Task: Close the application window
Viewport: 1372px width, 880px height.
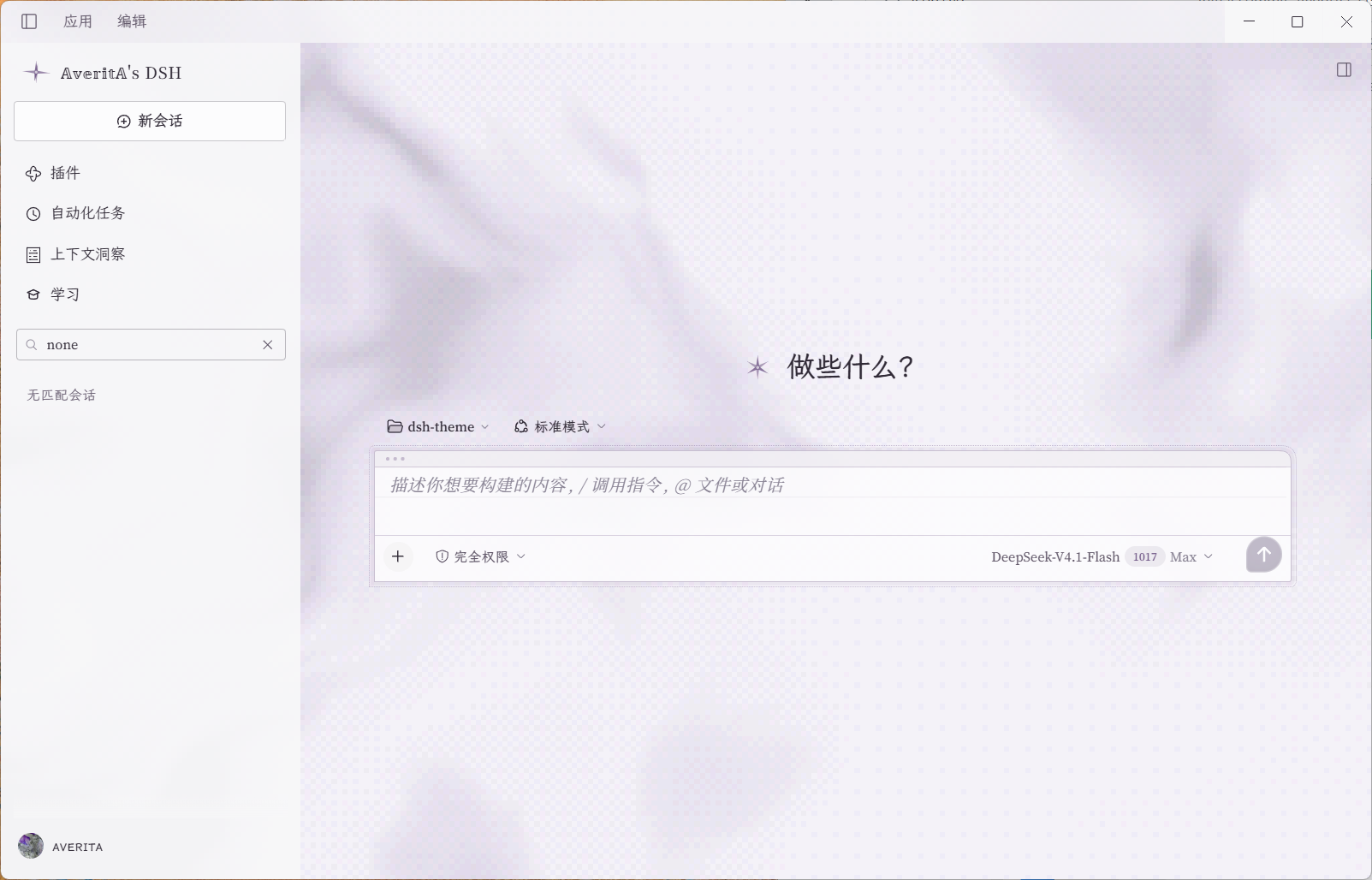Action: tap(1346, 21)
